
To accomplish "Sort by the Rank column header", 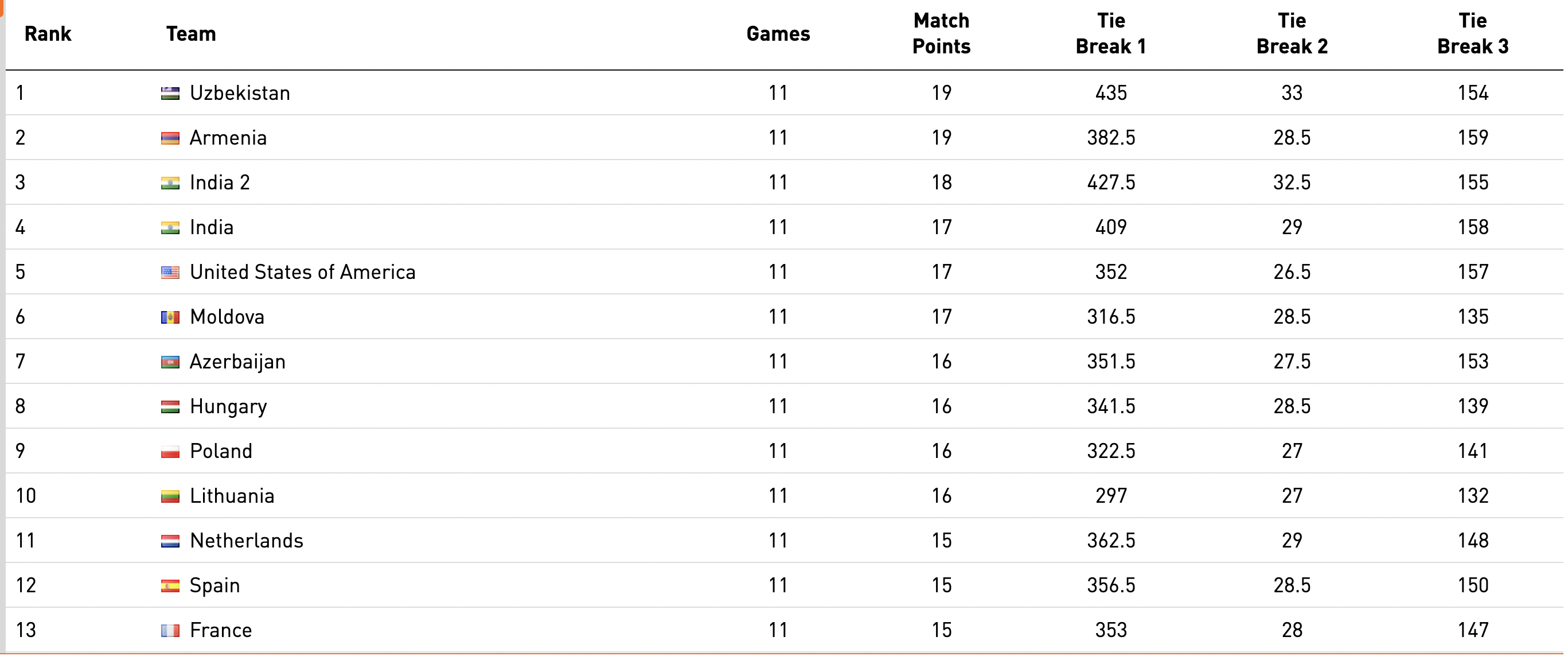I will 48,33.
